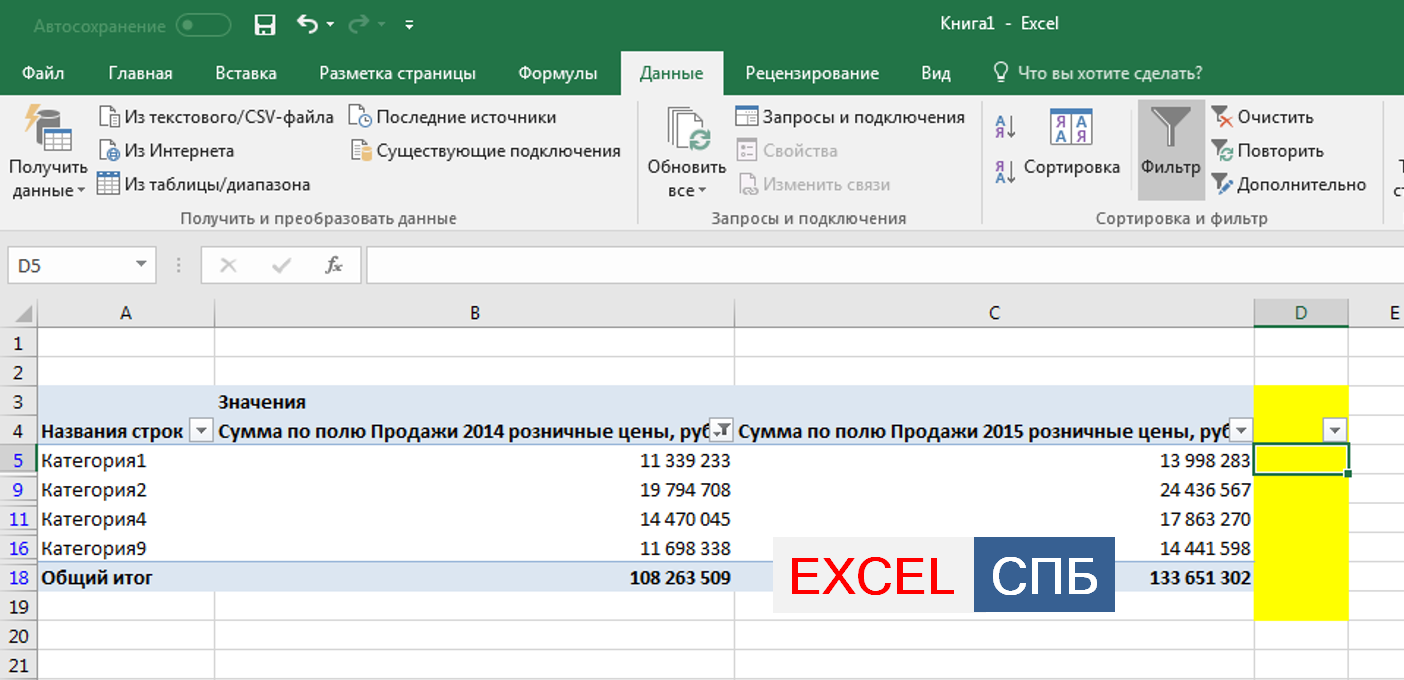The height and width of the screenshot is (680, 1404).
Task: Click the Save disk icon
Action: 265,24
